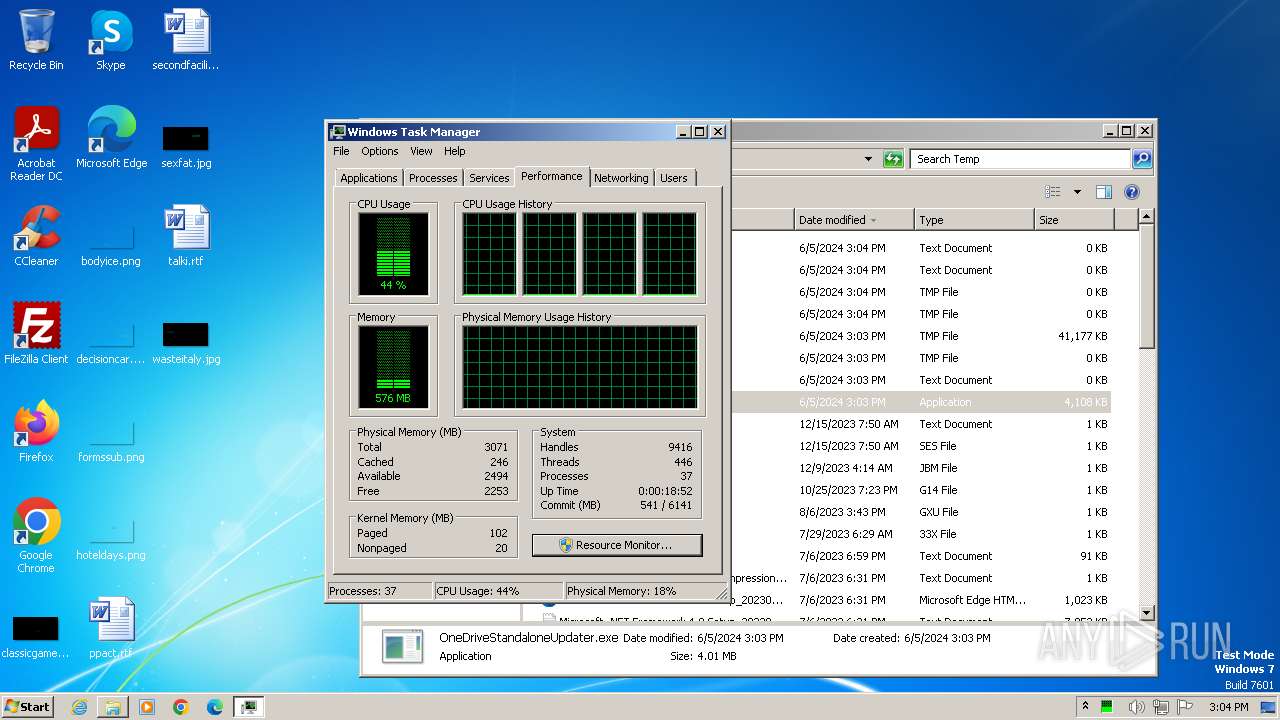Select the highlighted Application 4,108 KB row
1280x720 pixels.
click(921, 402)
